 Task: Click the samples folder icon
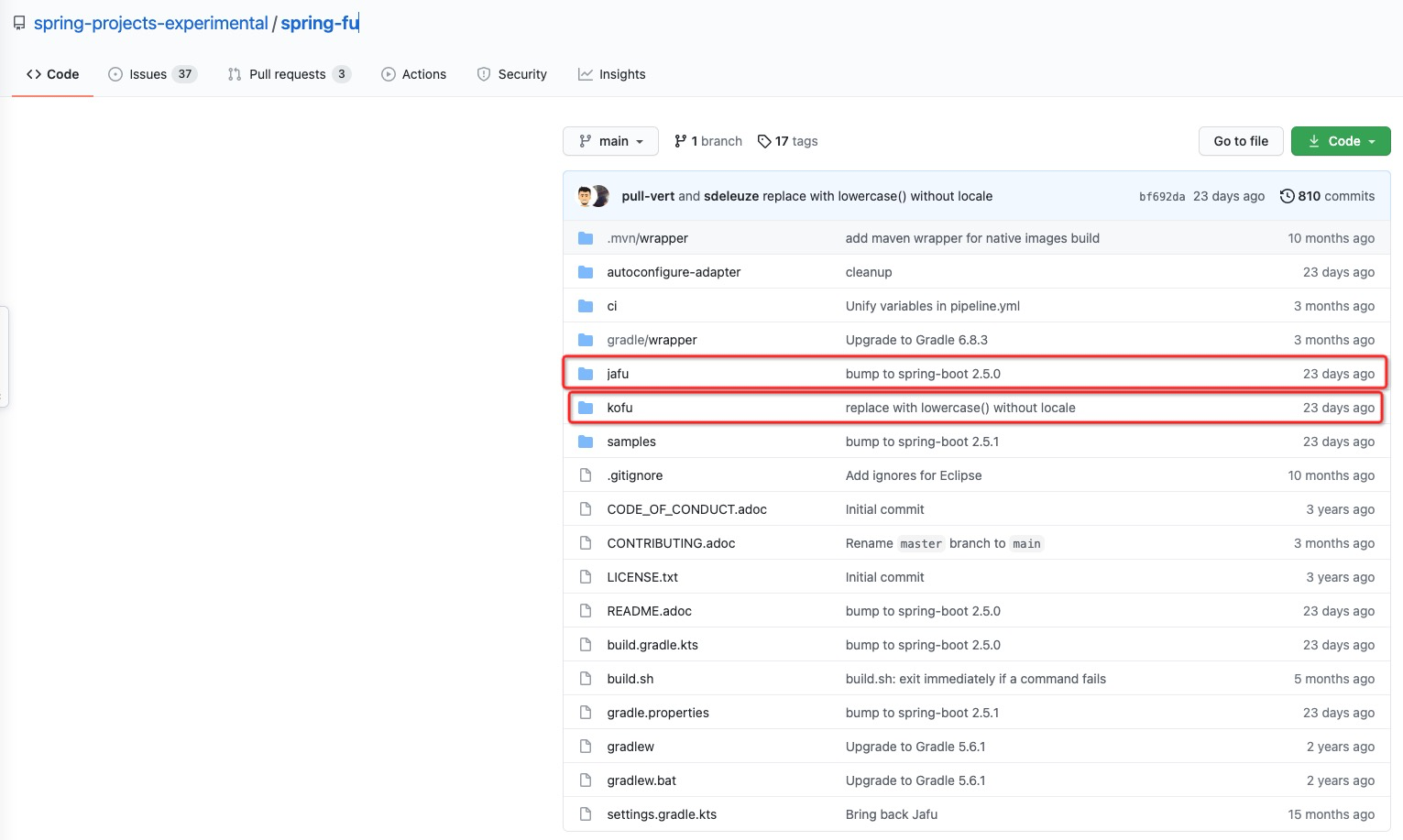(586, 442)
